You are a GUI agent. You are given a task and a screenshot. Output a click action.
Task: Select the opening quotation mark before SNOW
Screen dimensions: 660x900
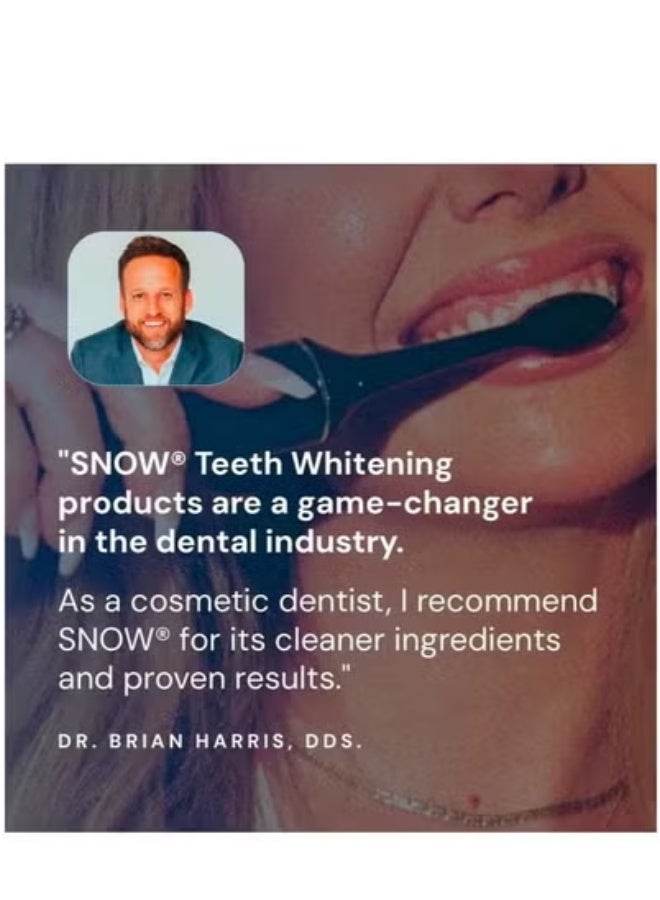64,457
